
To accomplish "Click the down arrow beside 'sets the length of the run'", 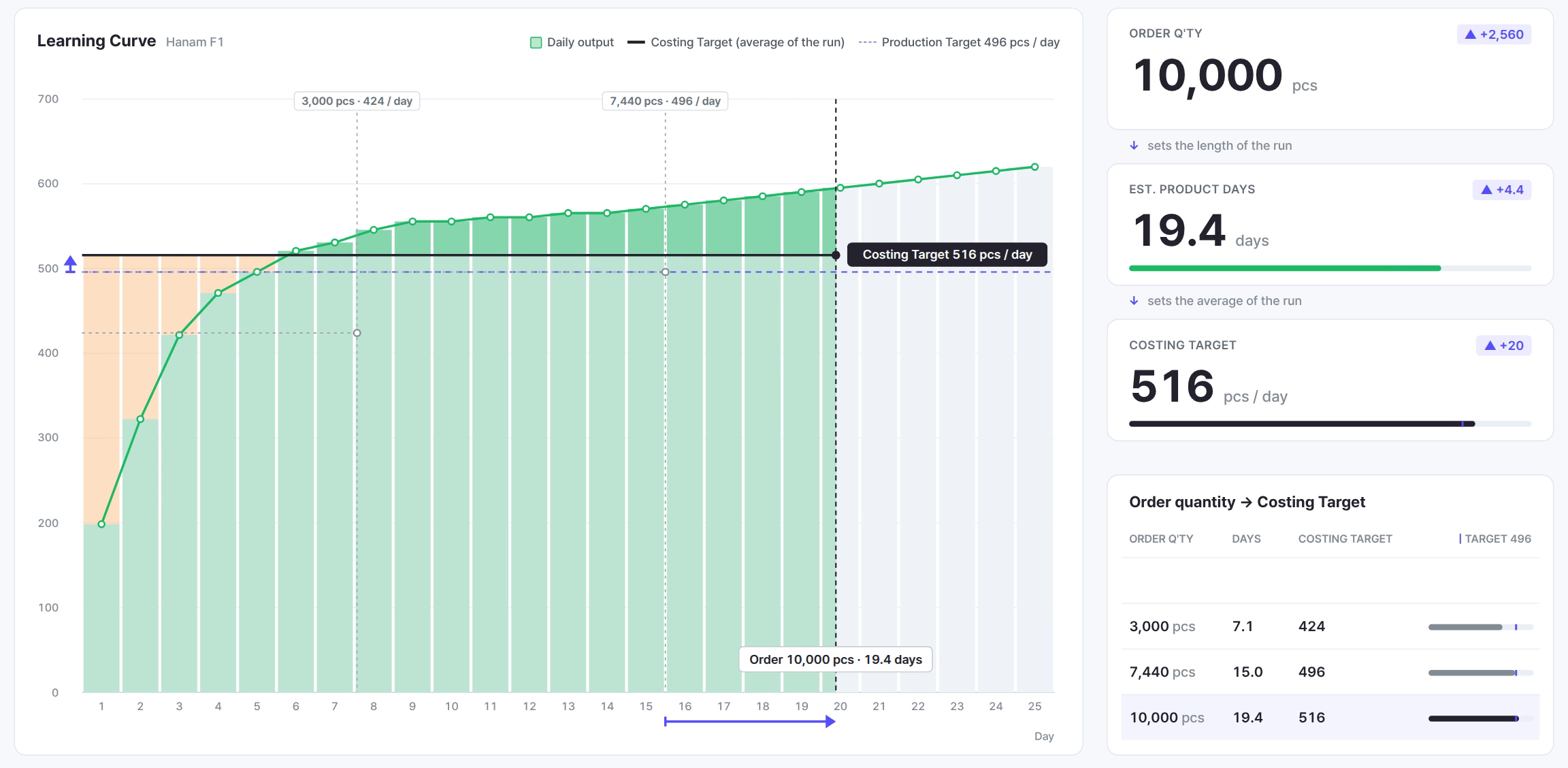I will point(1134,146).
